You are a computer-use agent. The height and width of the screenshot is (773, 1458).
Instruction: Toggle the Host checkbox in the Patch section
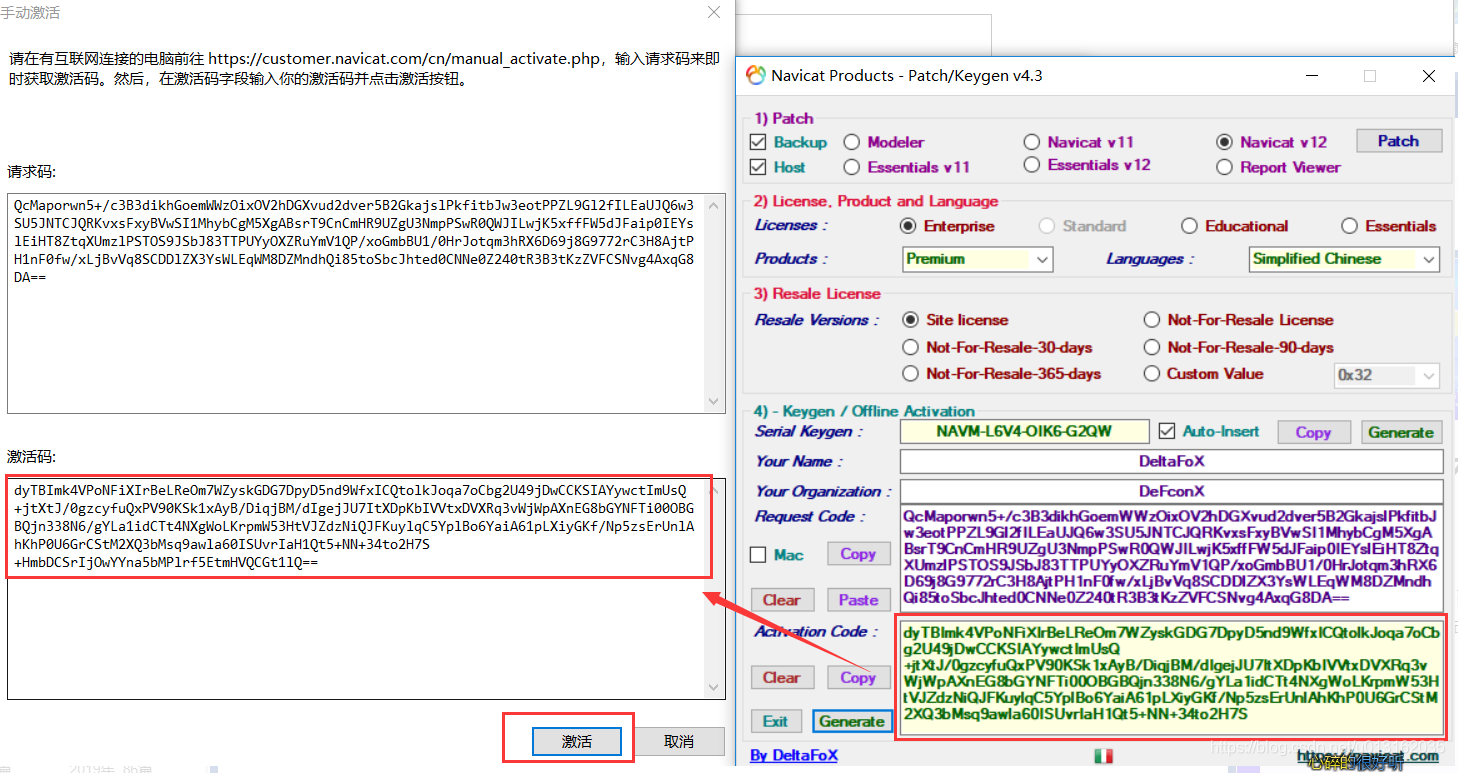(757, 167)
